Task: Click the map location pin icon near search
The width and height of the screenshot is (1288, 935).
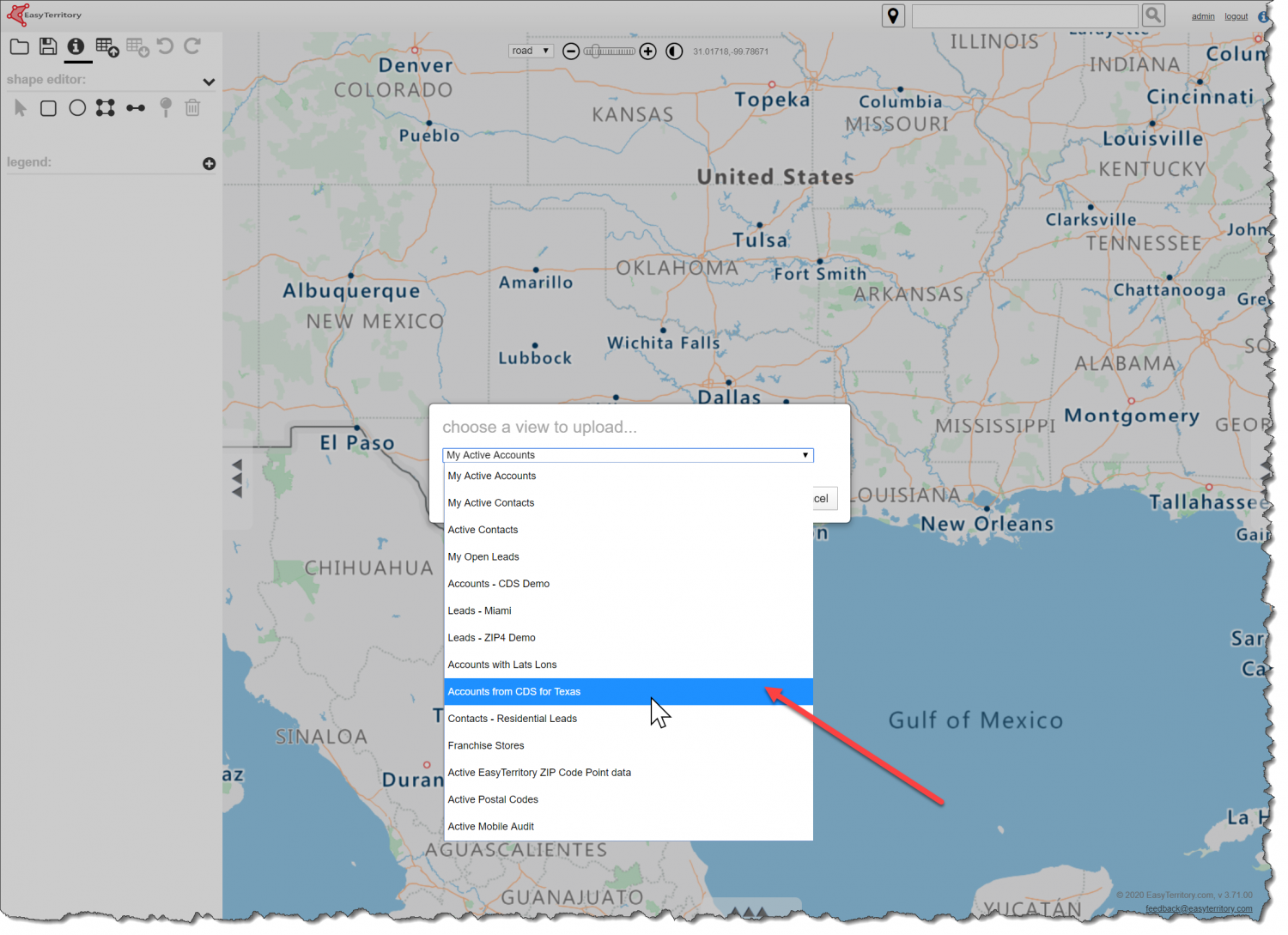Action: click(893, 15)
